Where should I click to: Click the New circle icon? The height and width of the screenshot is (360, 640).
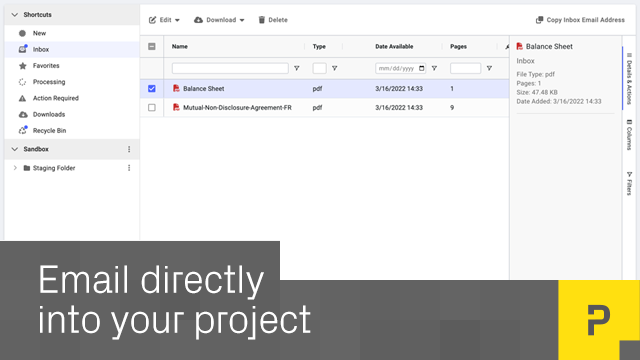(x=22, y=33)
